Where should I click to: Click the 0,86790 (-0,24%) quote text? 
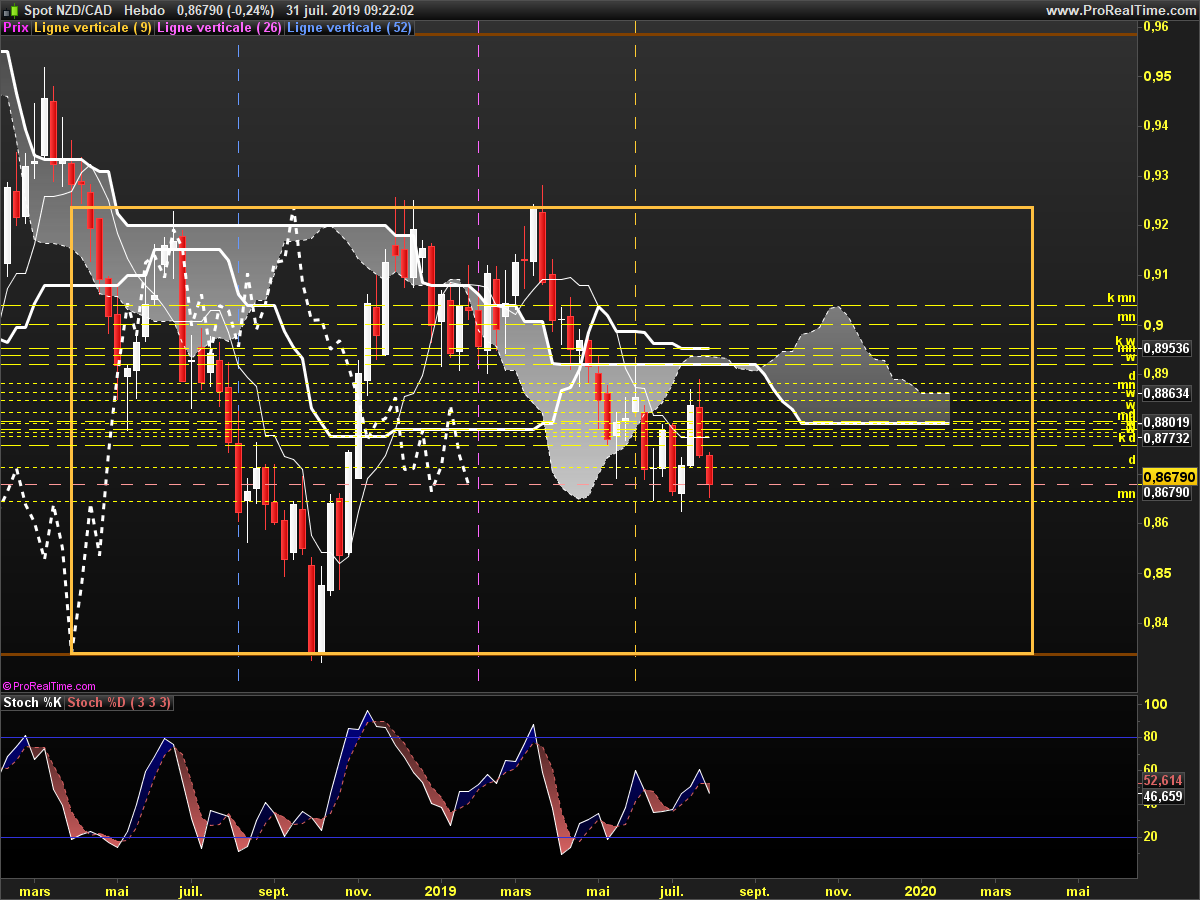(225, 10)
